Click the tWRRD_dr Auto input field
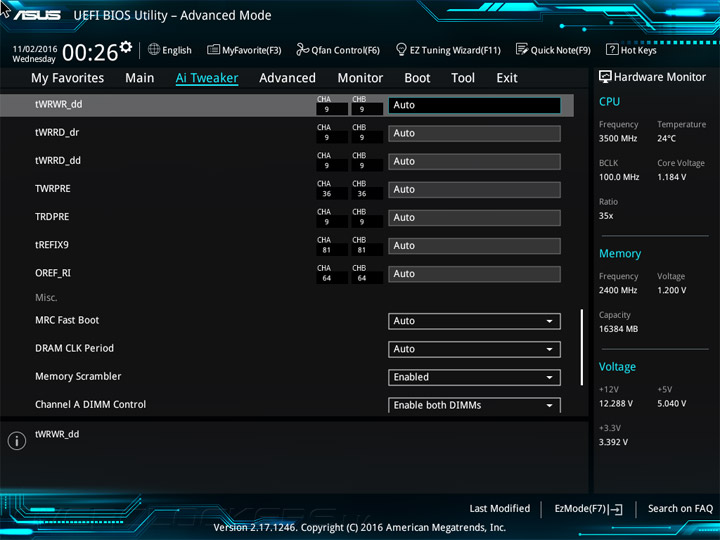 [x=474, y=133]
